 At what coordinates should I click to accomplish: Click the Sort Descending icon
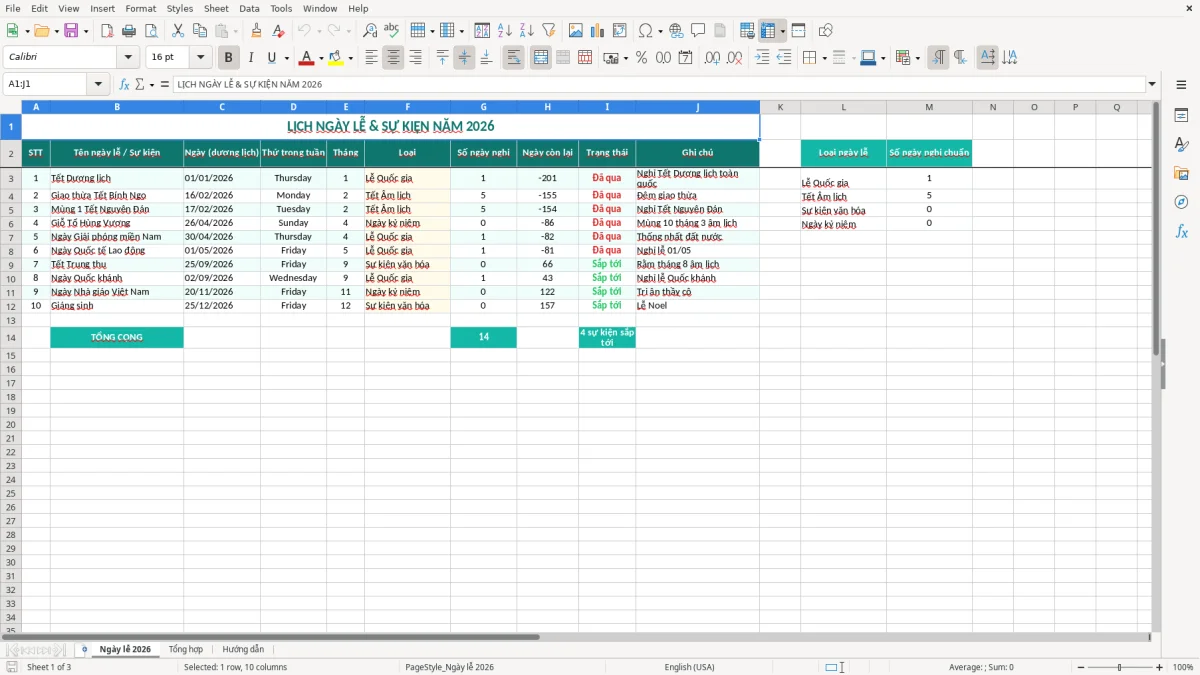click(x=526, y=31)
